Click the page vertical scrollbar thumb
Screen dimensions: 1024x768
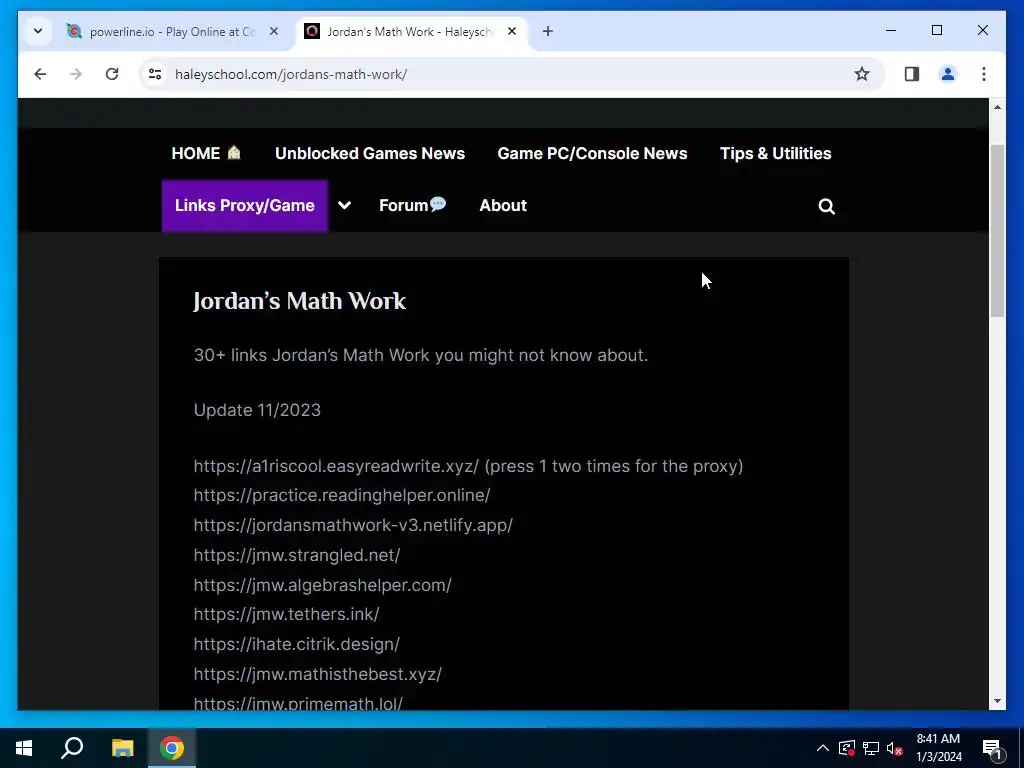(997, 231)
